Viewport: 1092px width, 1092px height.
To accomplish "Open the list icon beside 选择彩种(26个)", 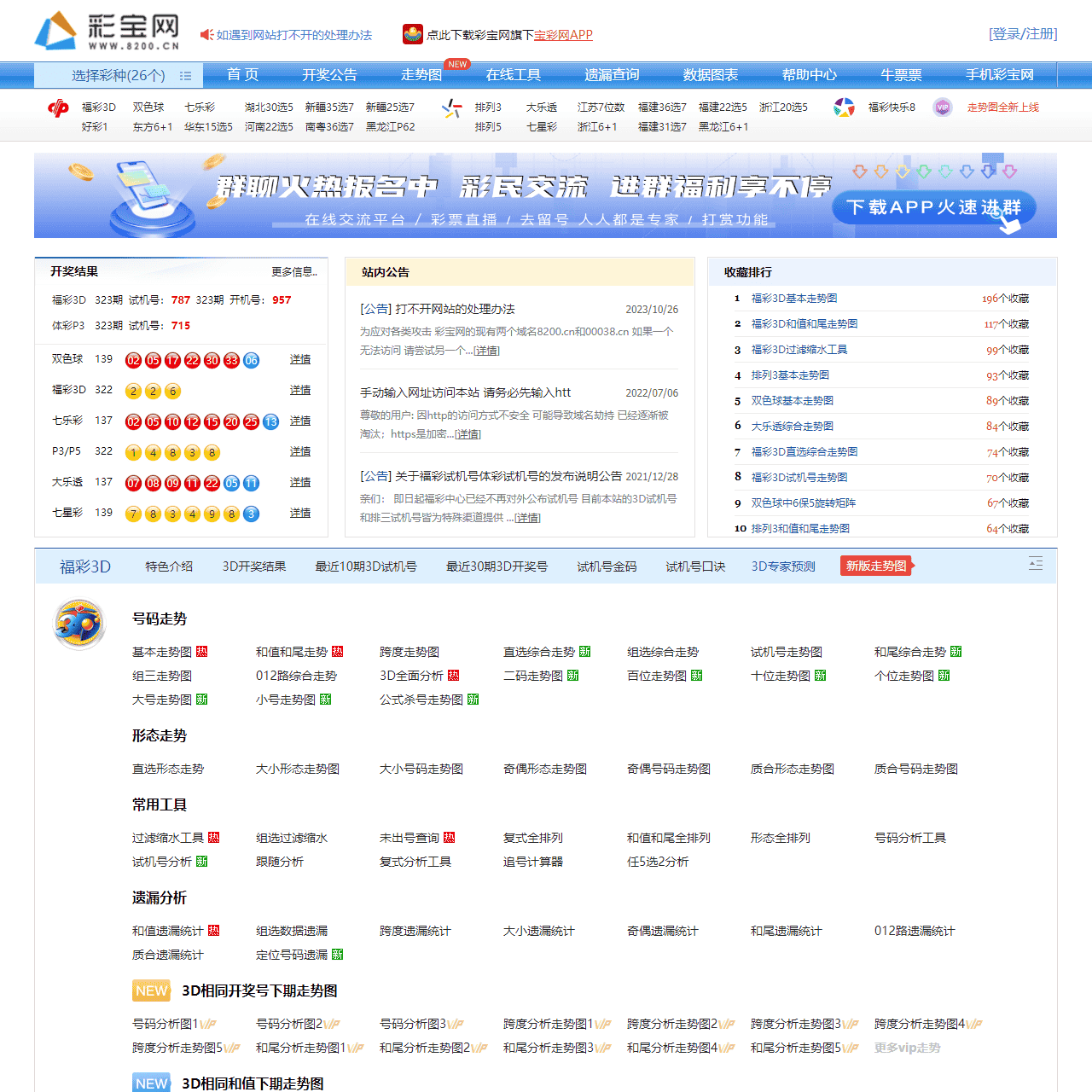I will 186,75.
